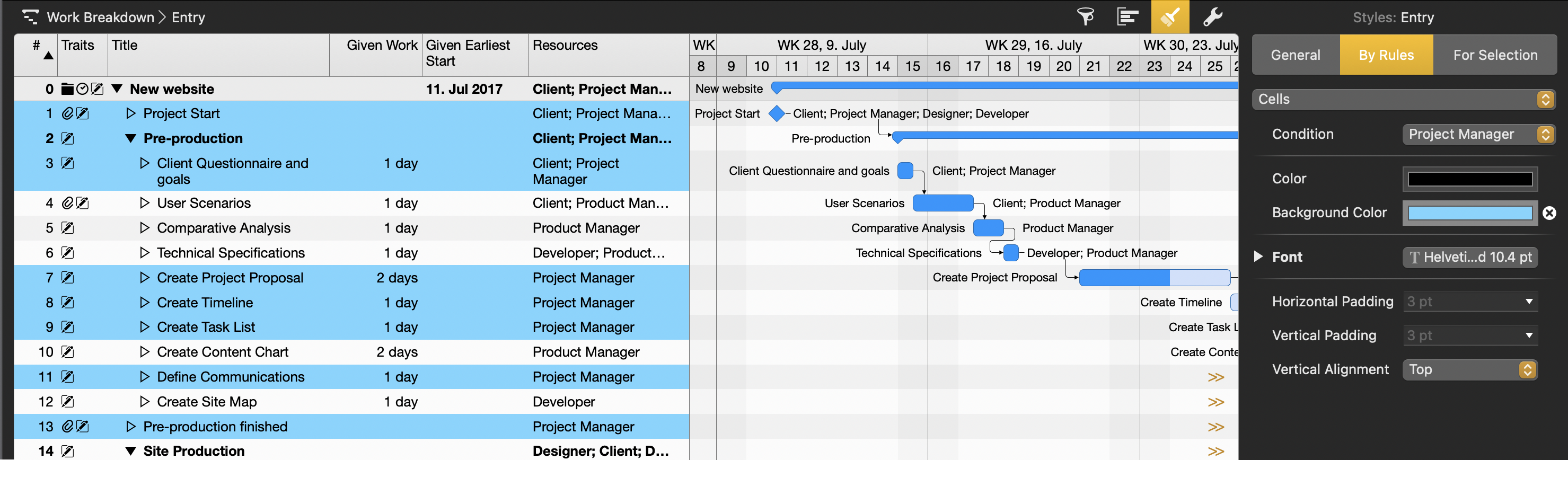
Task: Click the By Rules button
Action: point(1386,55)
